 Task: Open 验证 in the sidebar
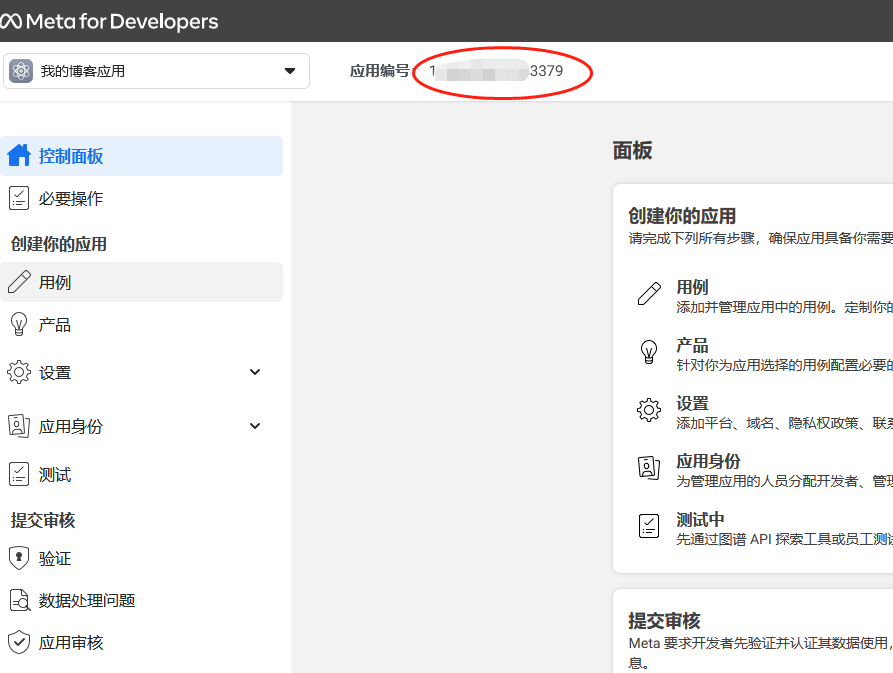tap(141, 559)
